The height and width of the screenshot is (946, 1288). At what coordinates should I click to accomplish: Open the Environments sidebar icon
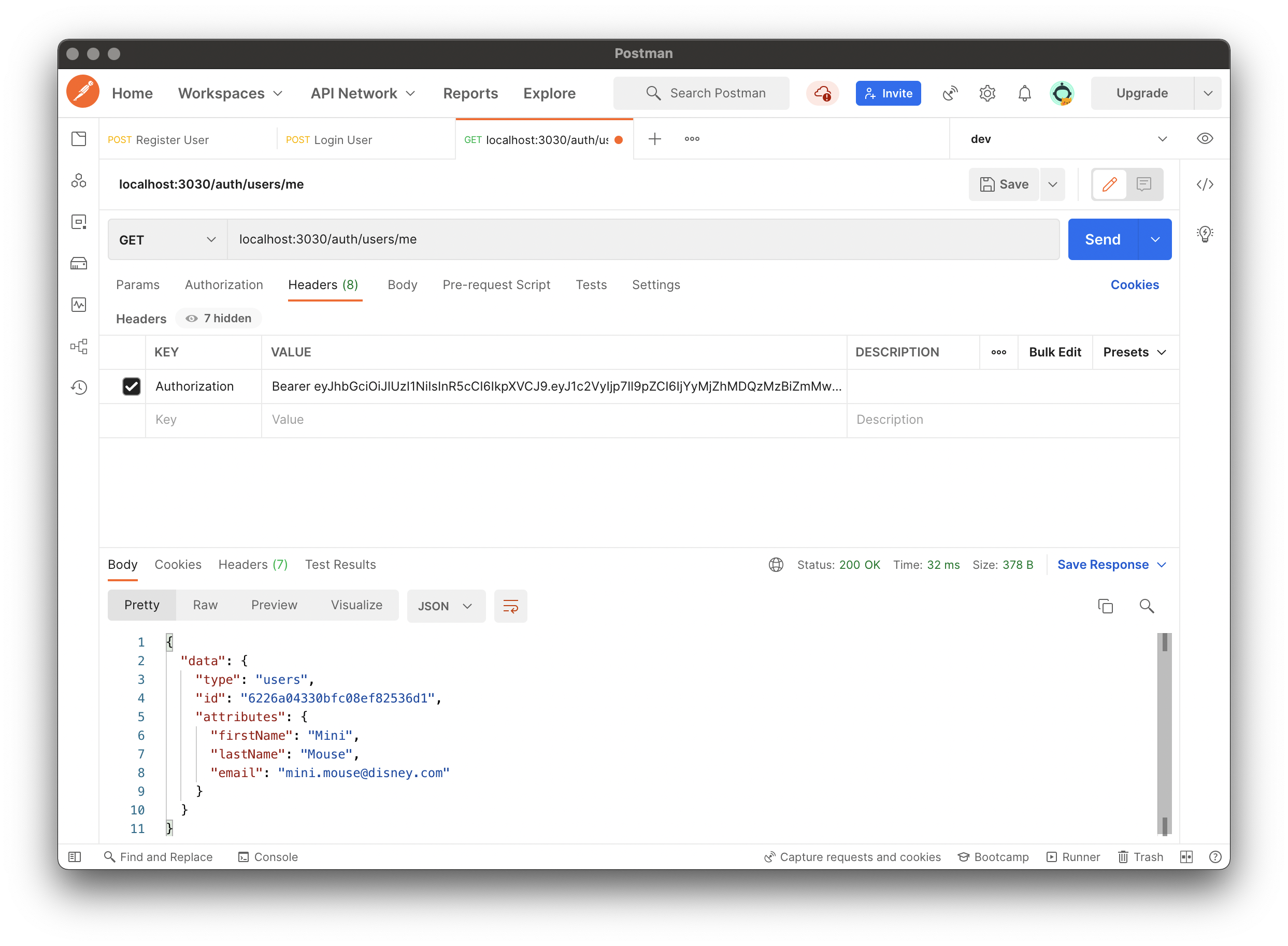[79, 222]
